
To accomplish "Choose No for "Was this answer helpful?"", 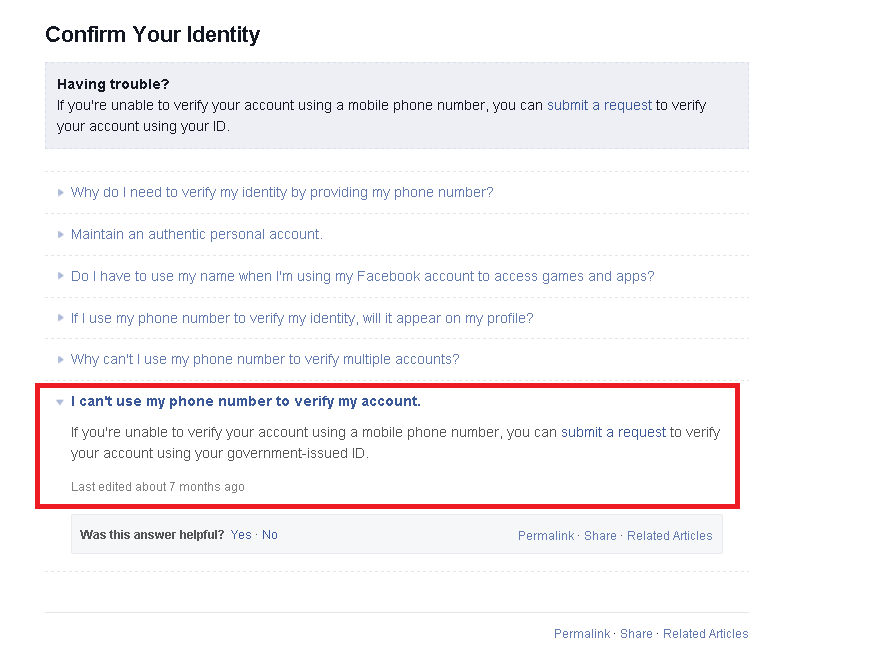I will [x=270, y=535].
